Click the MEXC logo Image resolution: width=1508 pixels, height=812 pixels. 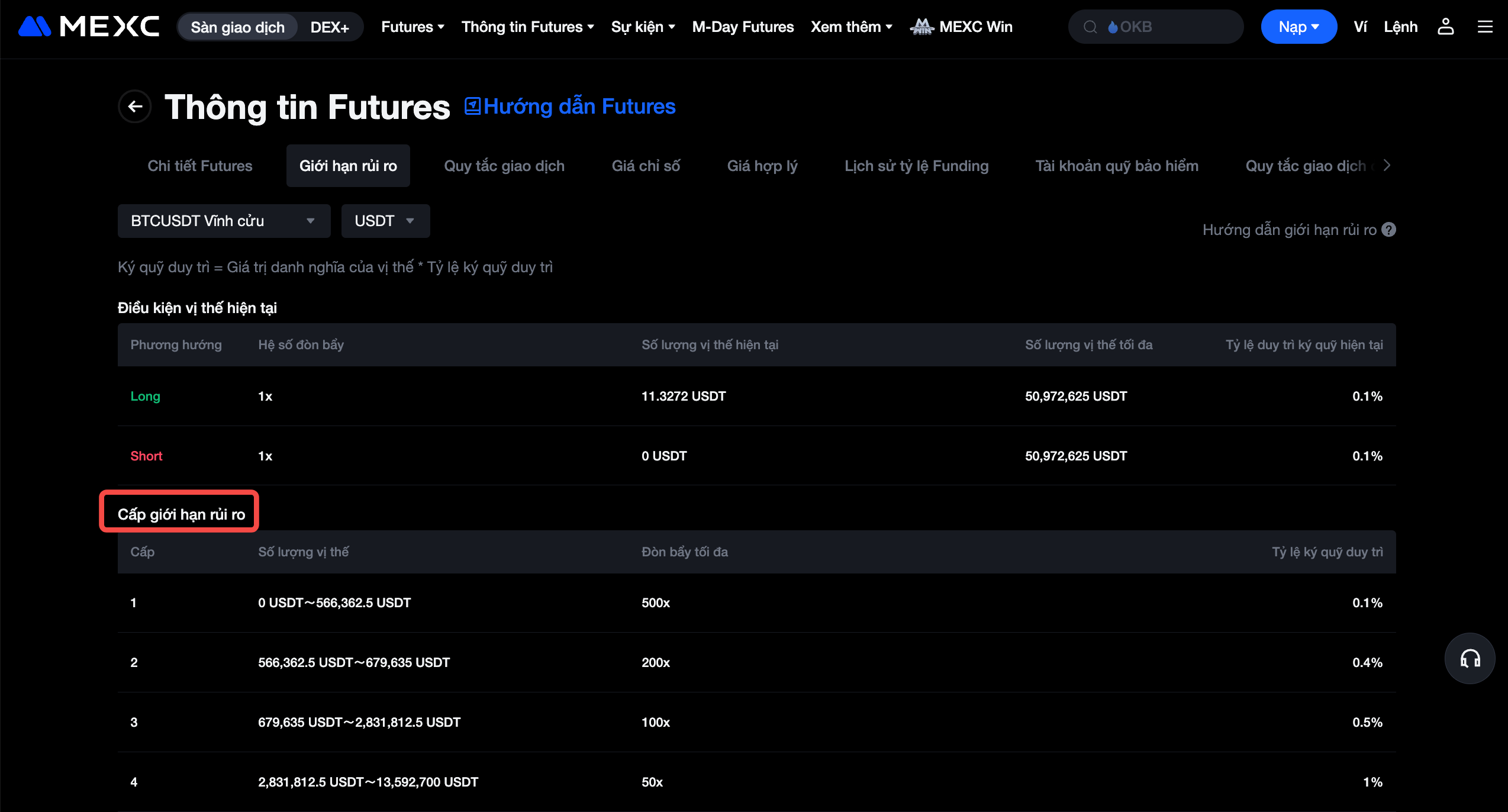89,27
